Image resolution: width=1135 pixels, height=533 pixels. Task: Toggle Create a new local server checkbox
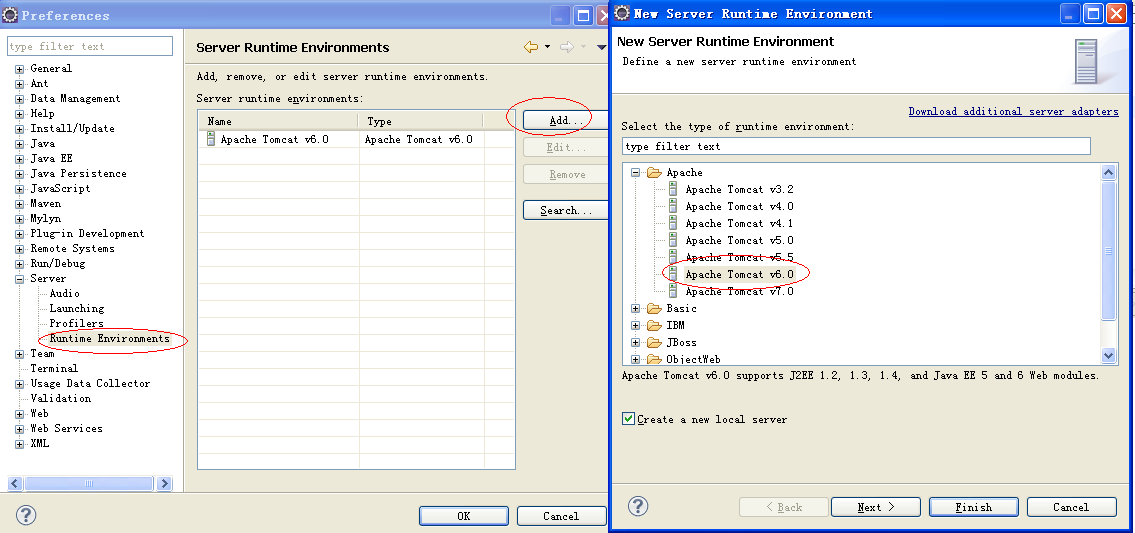point(628,419)
